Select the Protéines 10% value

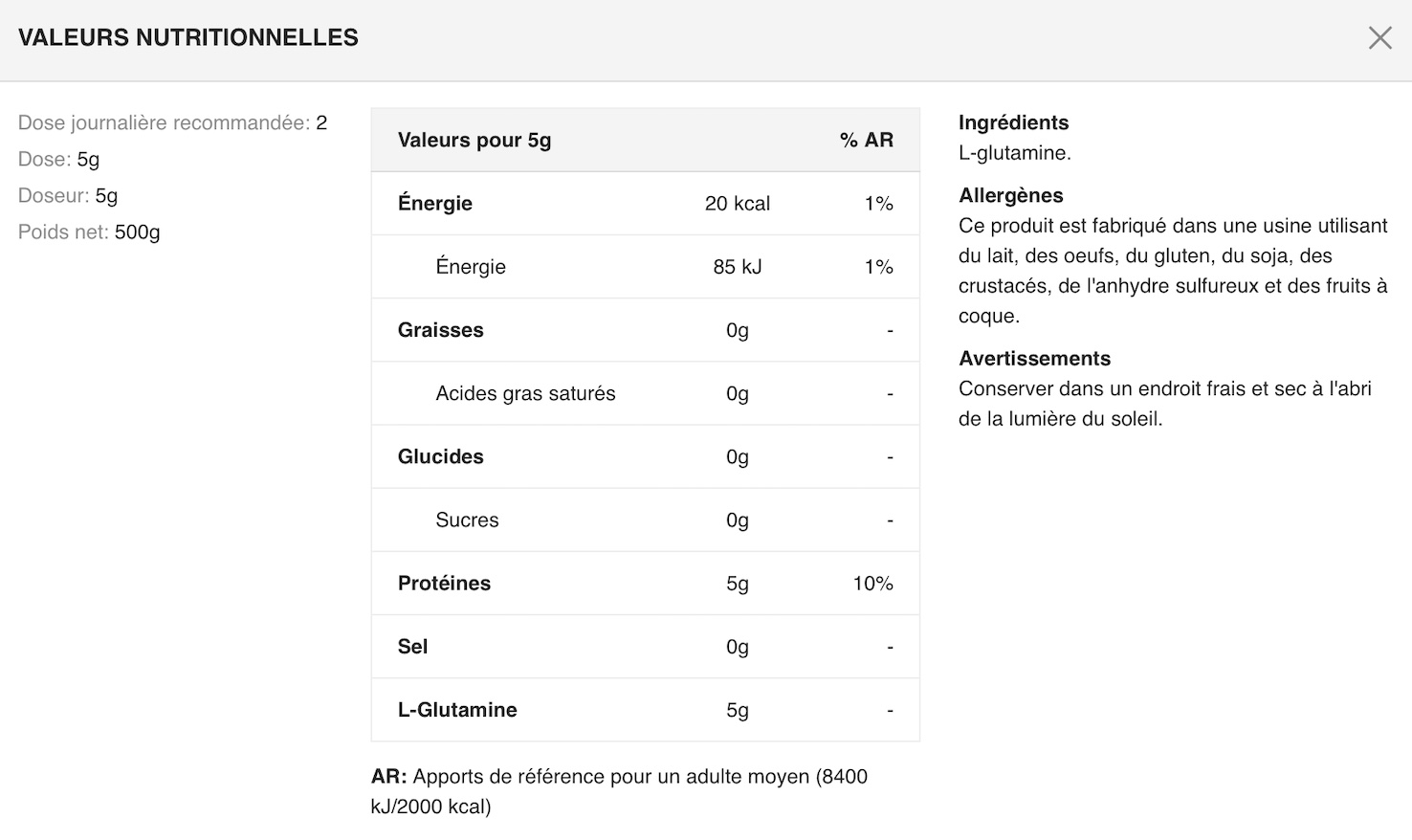click(872, 584)
